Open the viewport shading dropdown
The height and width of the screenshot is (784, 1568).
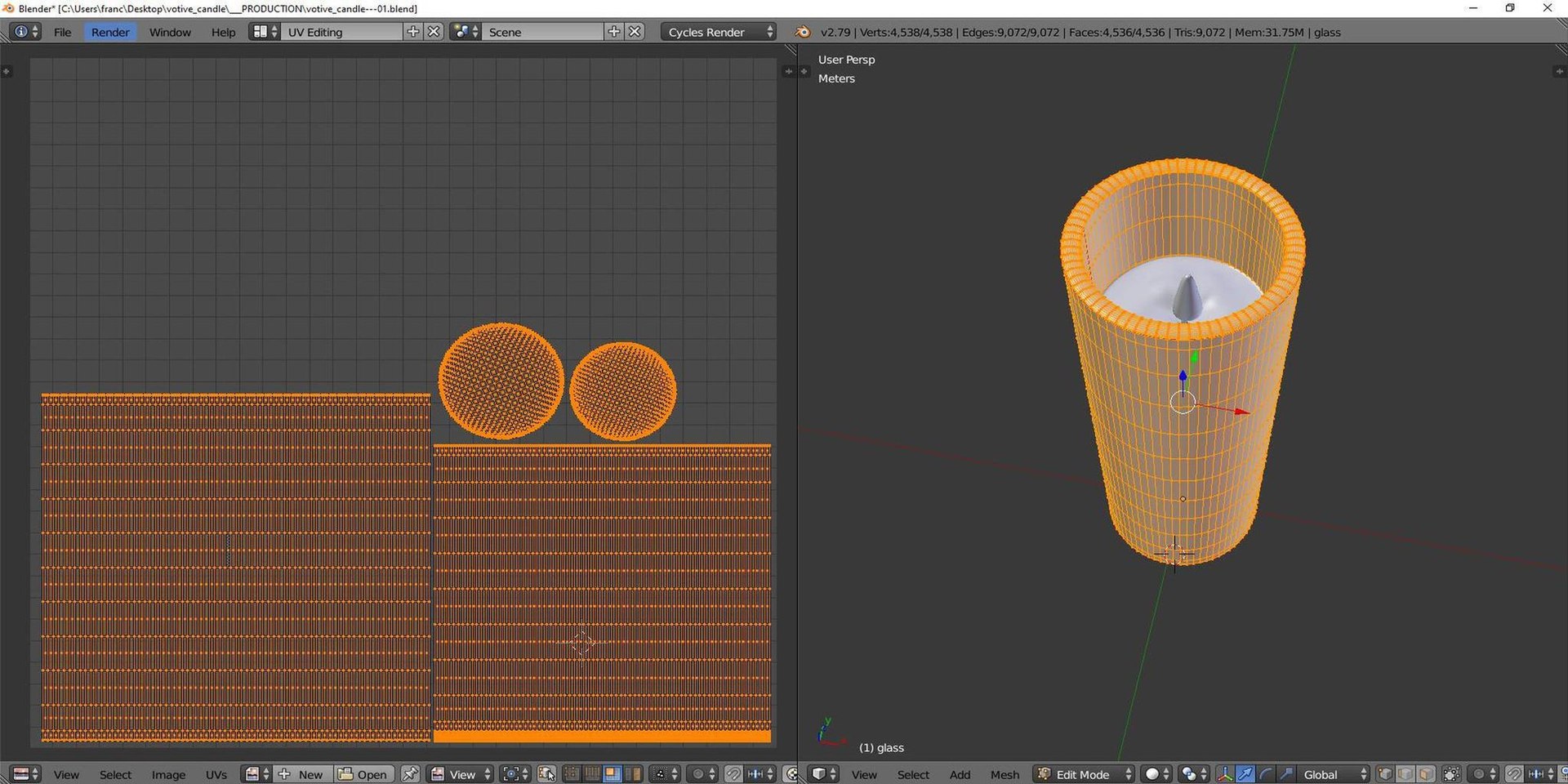pyautogui.click(x=1157, y=774)
